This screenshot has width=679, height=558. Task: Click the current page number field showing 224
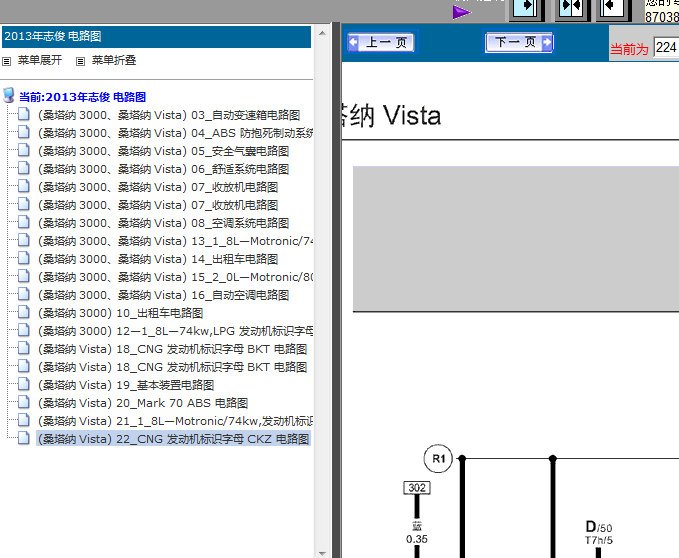point(666,47)
